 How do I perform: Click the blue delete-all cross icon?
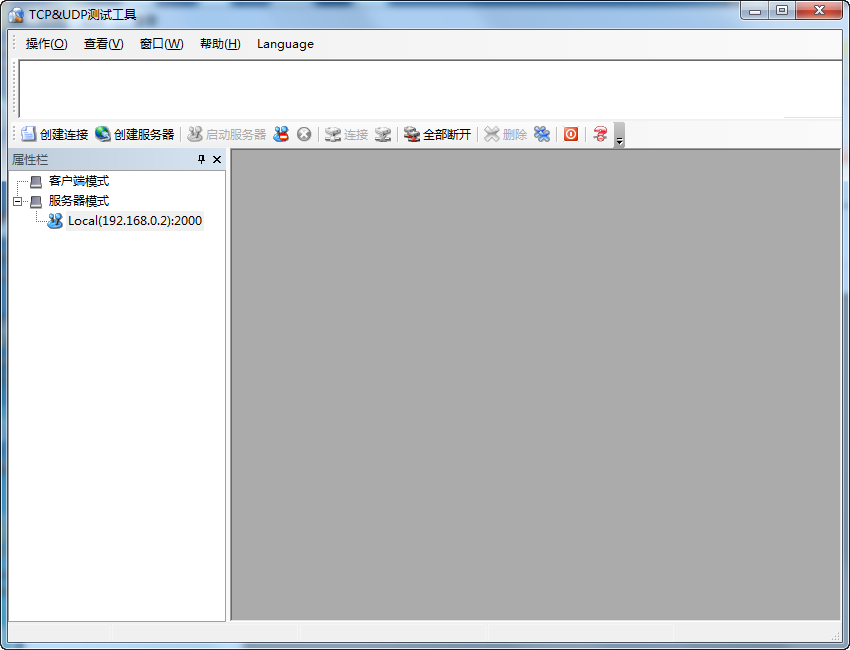542,134
